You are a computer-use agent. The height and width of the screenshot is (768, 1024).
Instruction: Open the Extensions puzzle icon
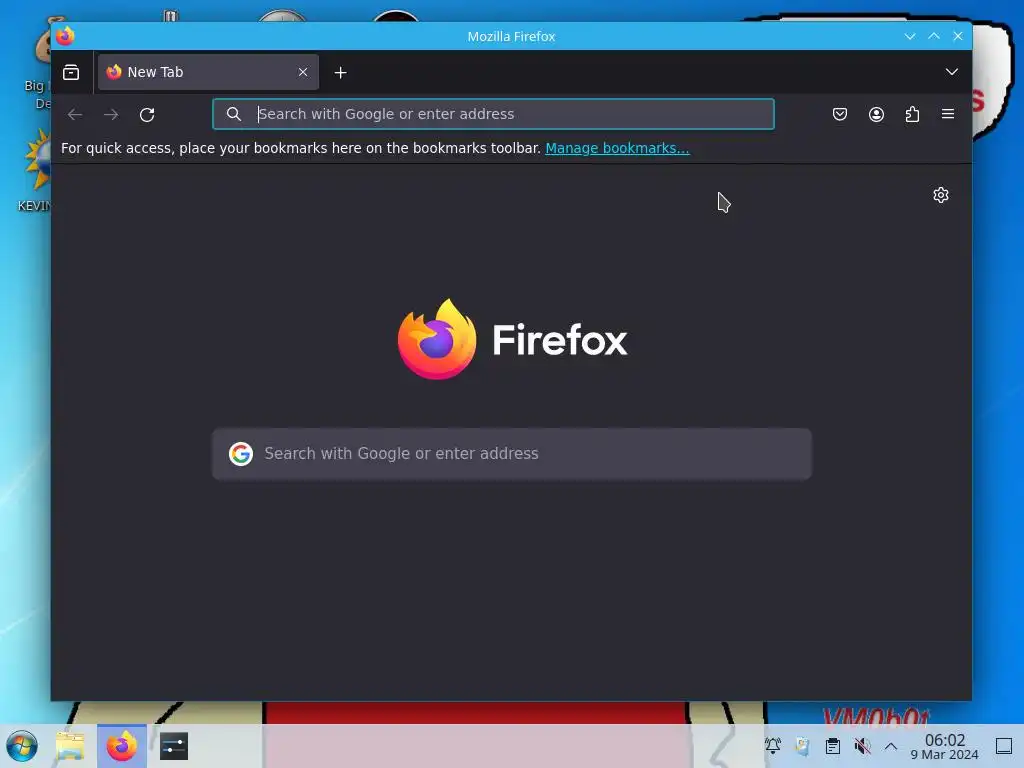pyautogui.click(x=912, y=115)
